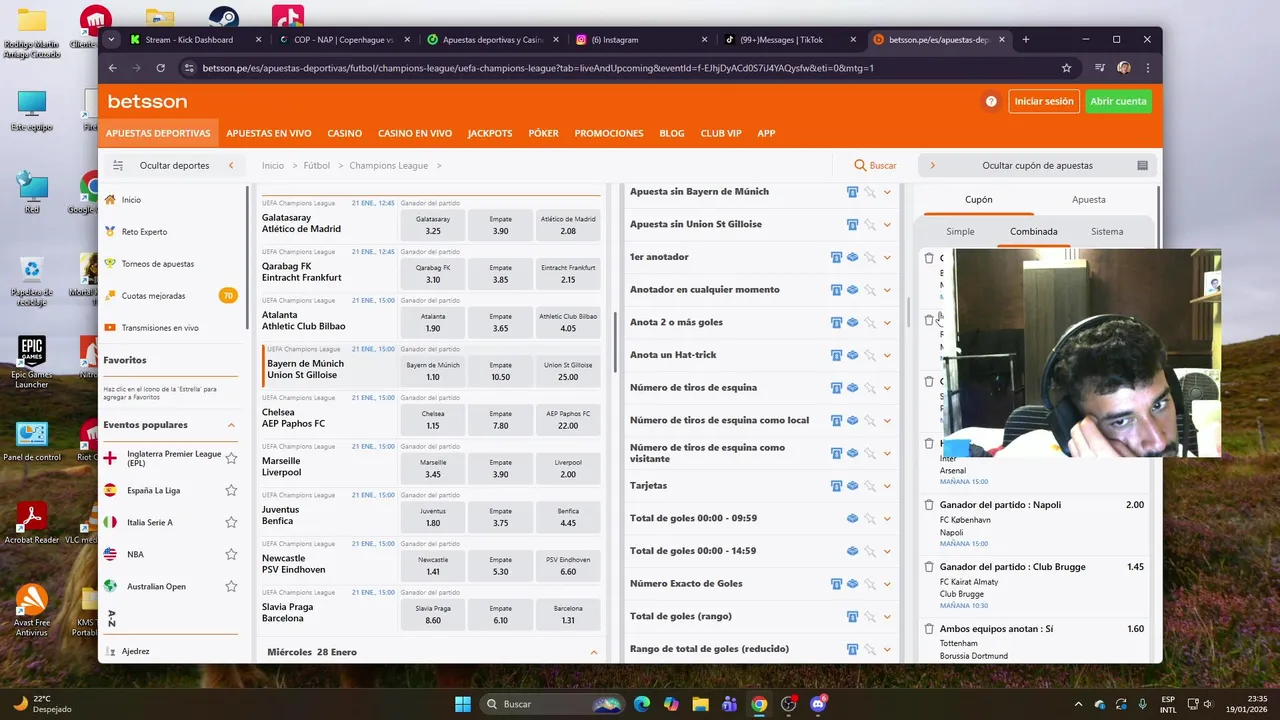Collapse the Miércoles 28 Enero match group
The width and height of the screenshot is (1280, 720).
coord(593,653)
